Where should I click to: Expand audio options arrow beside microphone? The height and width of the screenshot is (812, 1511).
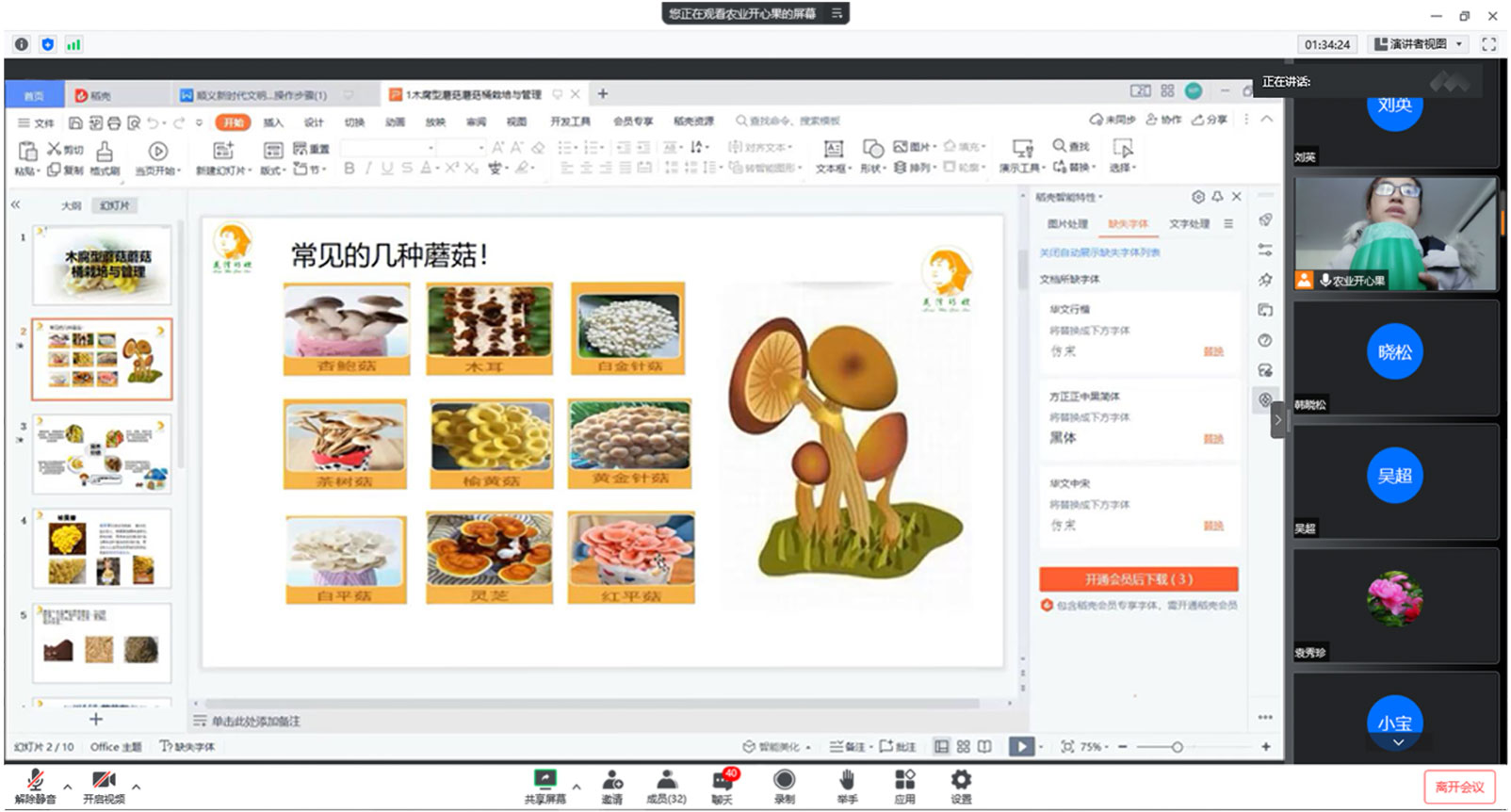(68, 787)
